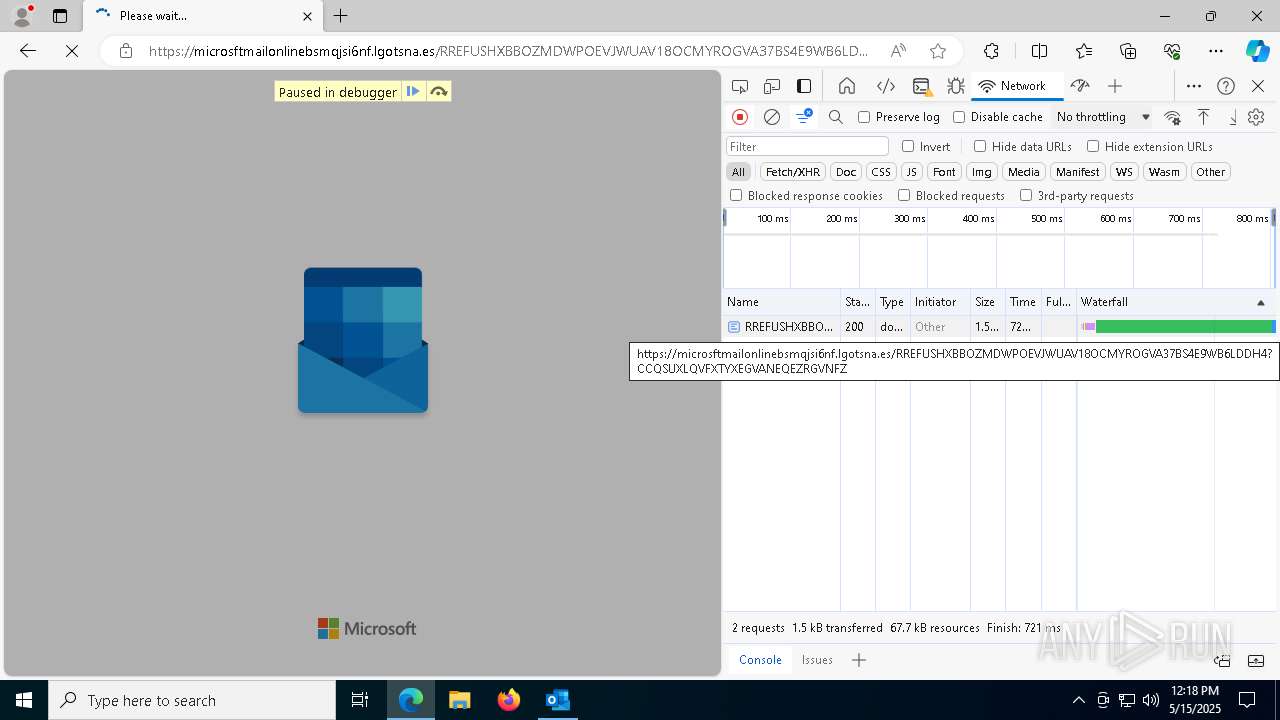This screenshot has width=1280, height=720.
Task: Activate inspect element picker tool
Action: [x=740, y=86]
